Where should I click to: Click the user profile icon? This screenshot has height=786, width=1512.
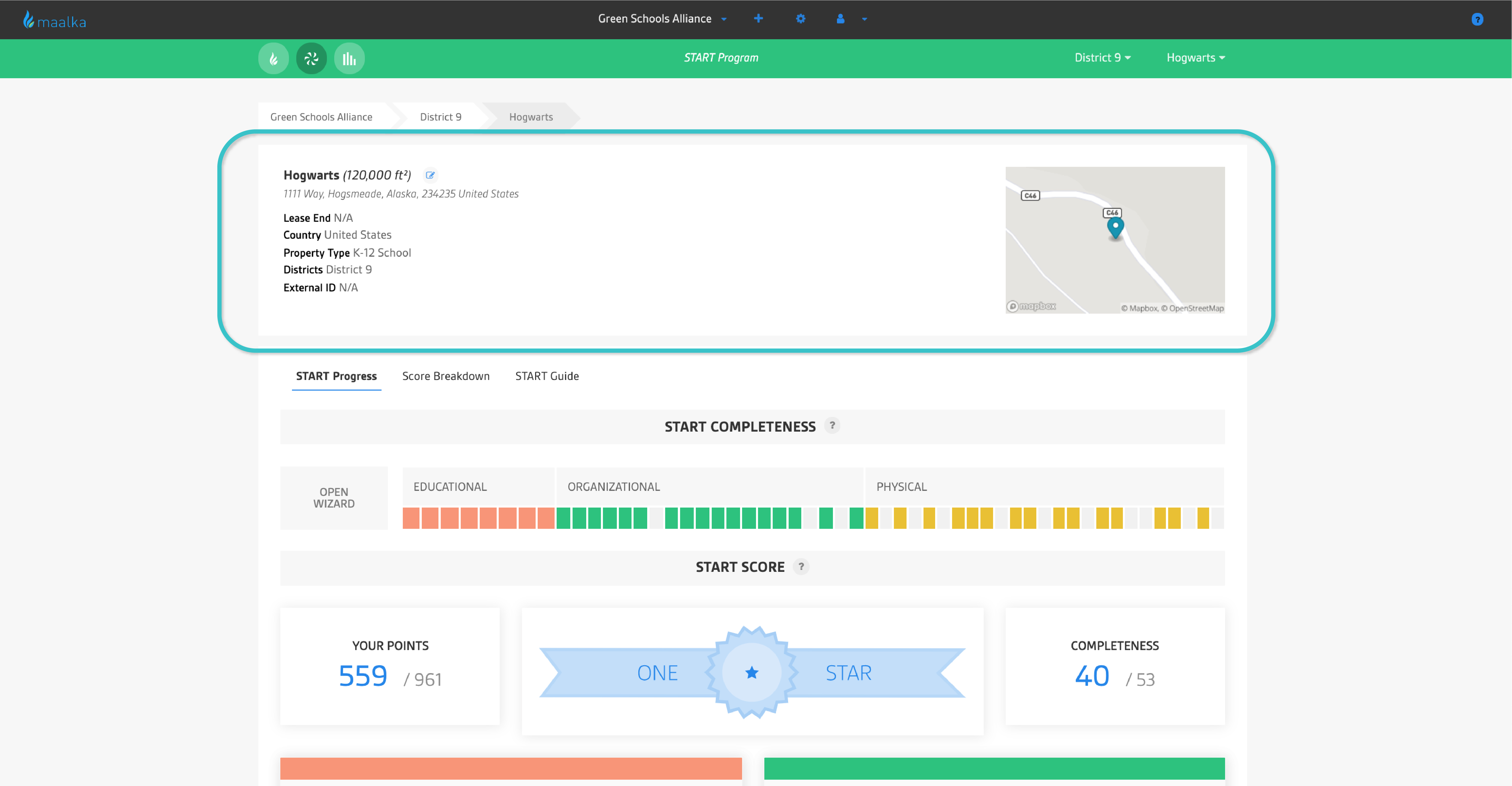pos(841,19)
